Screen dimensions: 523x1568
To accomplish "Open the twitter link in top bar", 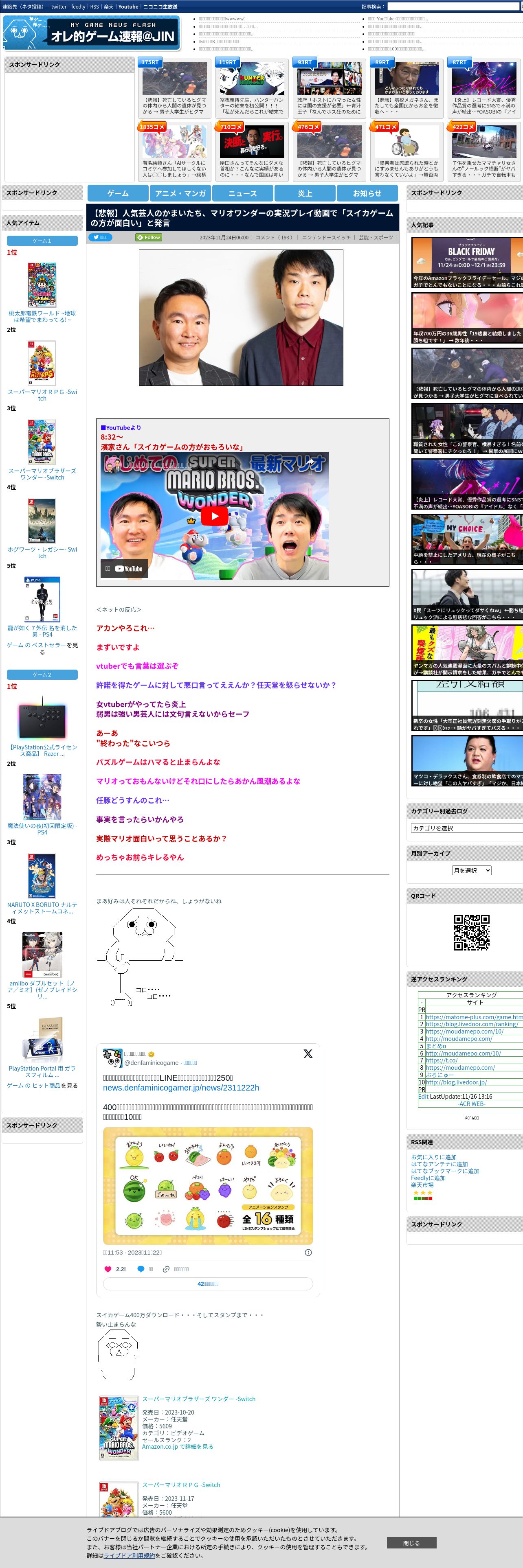I will [x=58, y=7].
